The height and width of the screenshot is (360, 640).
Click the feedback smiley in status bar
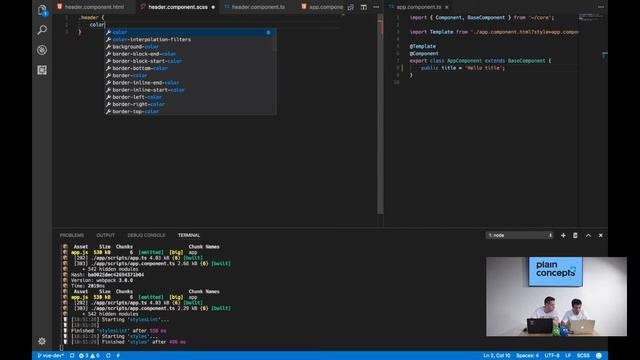click(599, 356)
